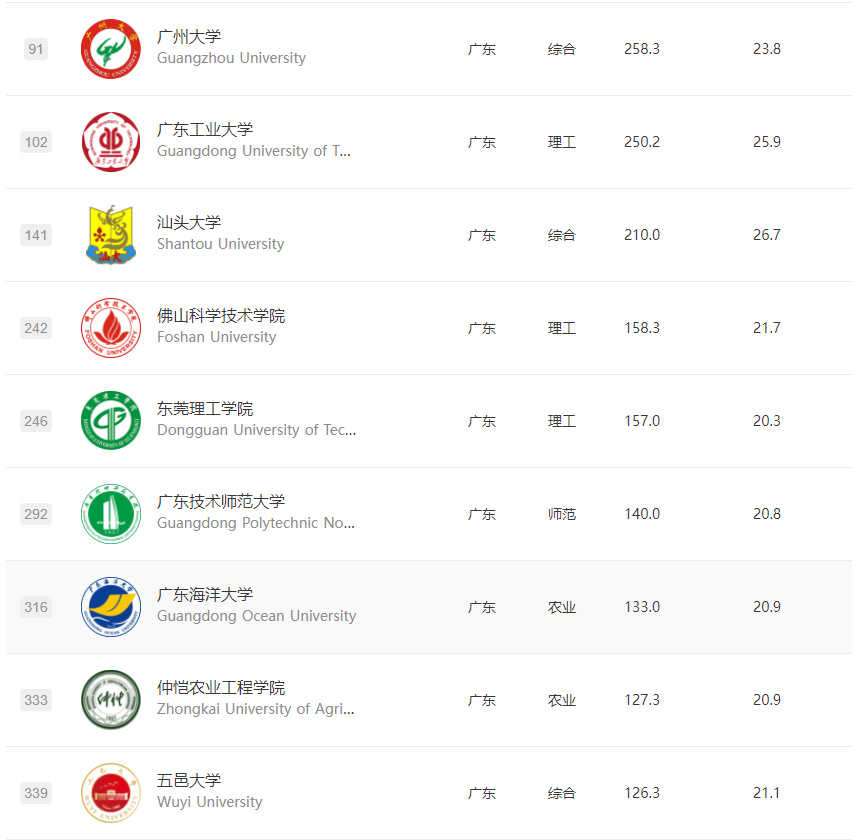
Task: Click the Wuyi University logo
Action: tap(111, 793)
